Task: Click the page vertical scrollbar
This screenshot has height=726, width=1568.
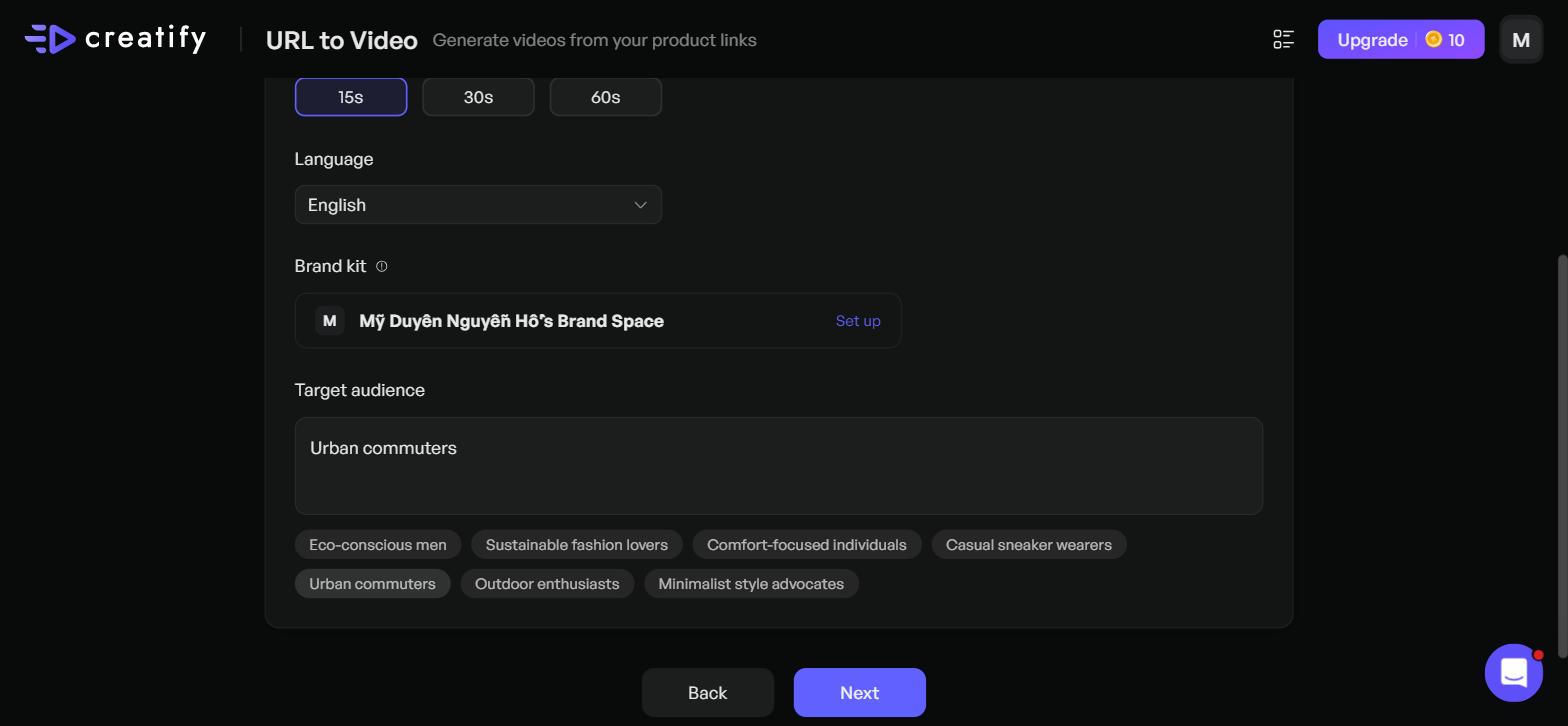Action: [x=1563, y=455]
